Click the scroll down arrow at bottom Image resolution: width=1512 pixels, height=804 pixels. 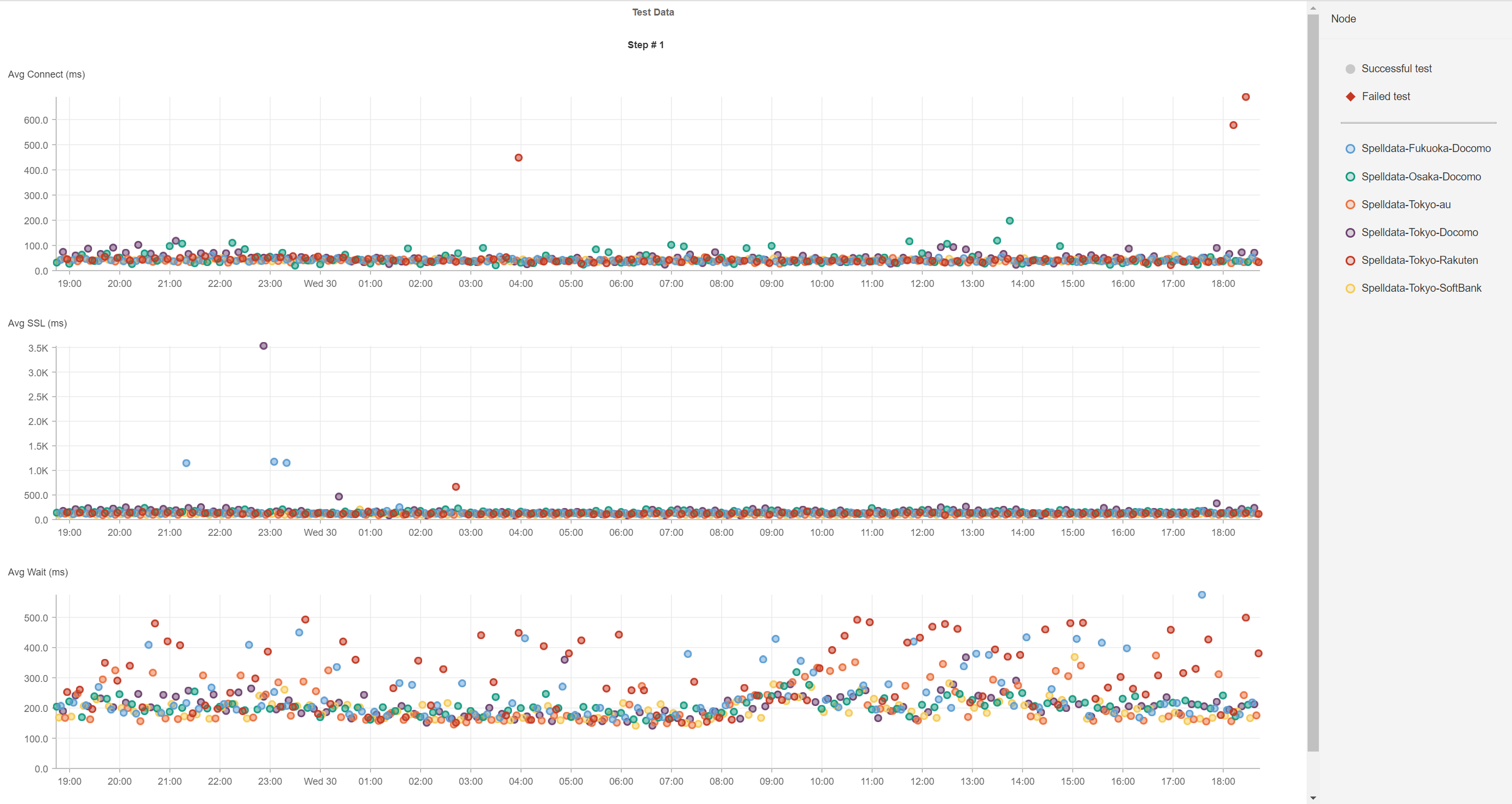tap(1313, 798)
